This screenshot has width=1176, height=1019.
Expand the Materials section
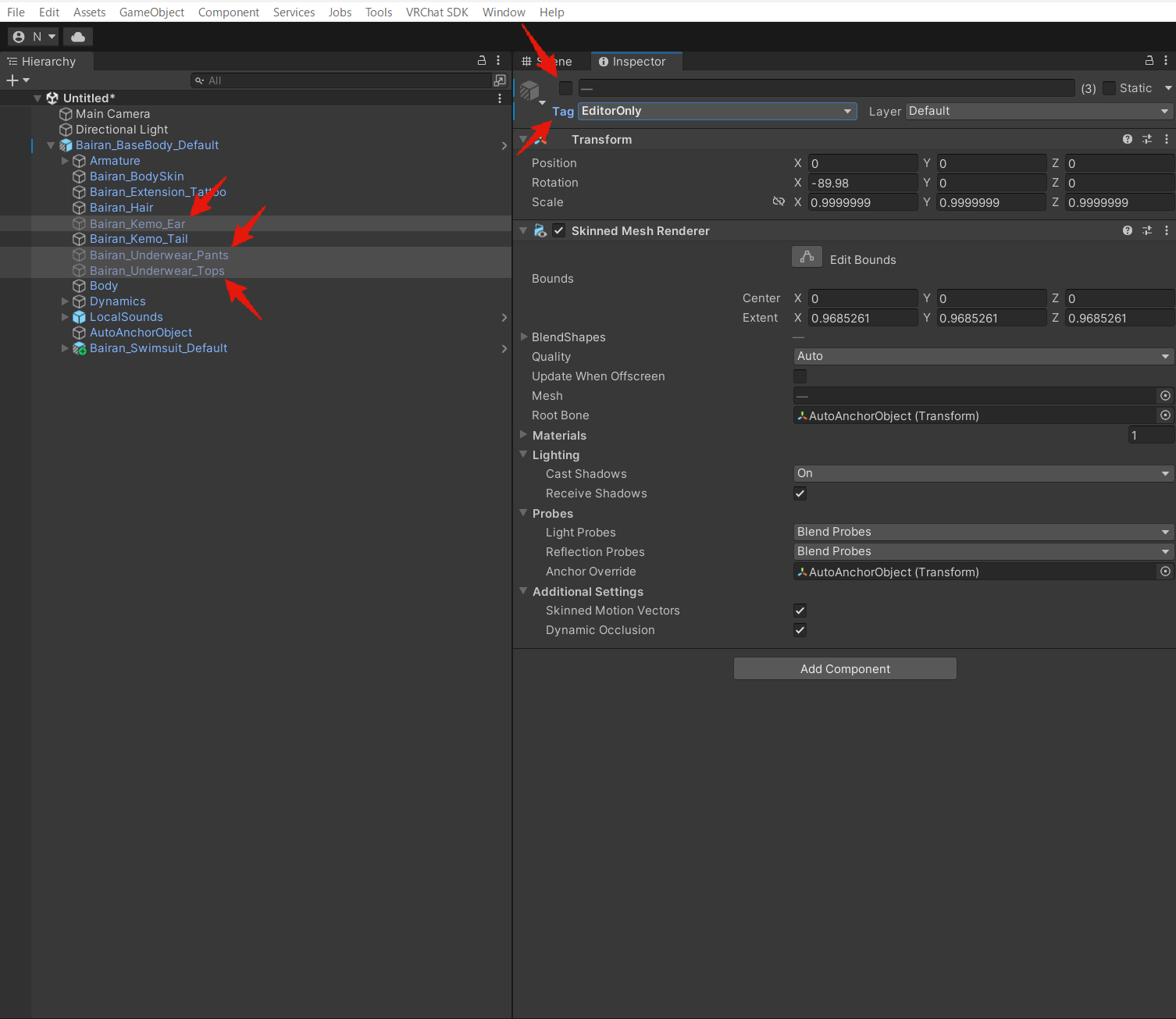point(524,434)
